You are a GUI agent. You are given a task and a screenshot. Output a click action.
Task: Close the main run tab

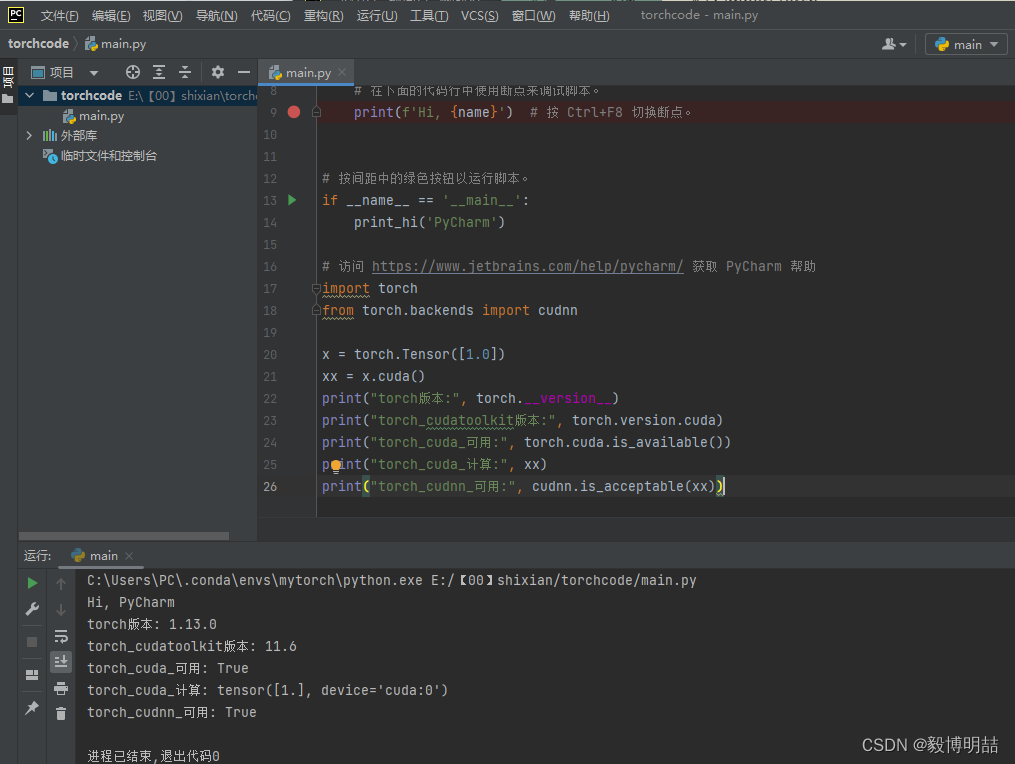[x=129, y=556]
